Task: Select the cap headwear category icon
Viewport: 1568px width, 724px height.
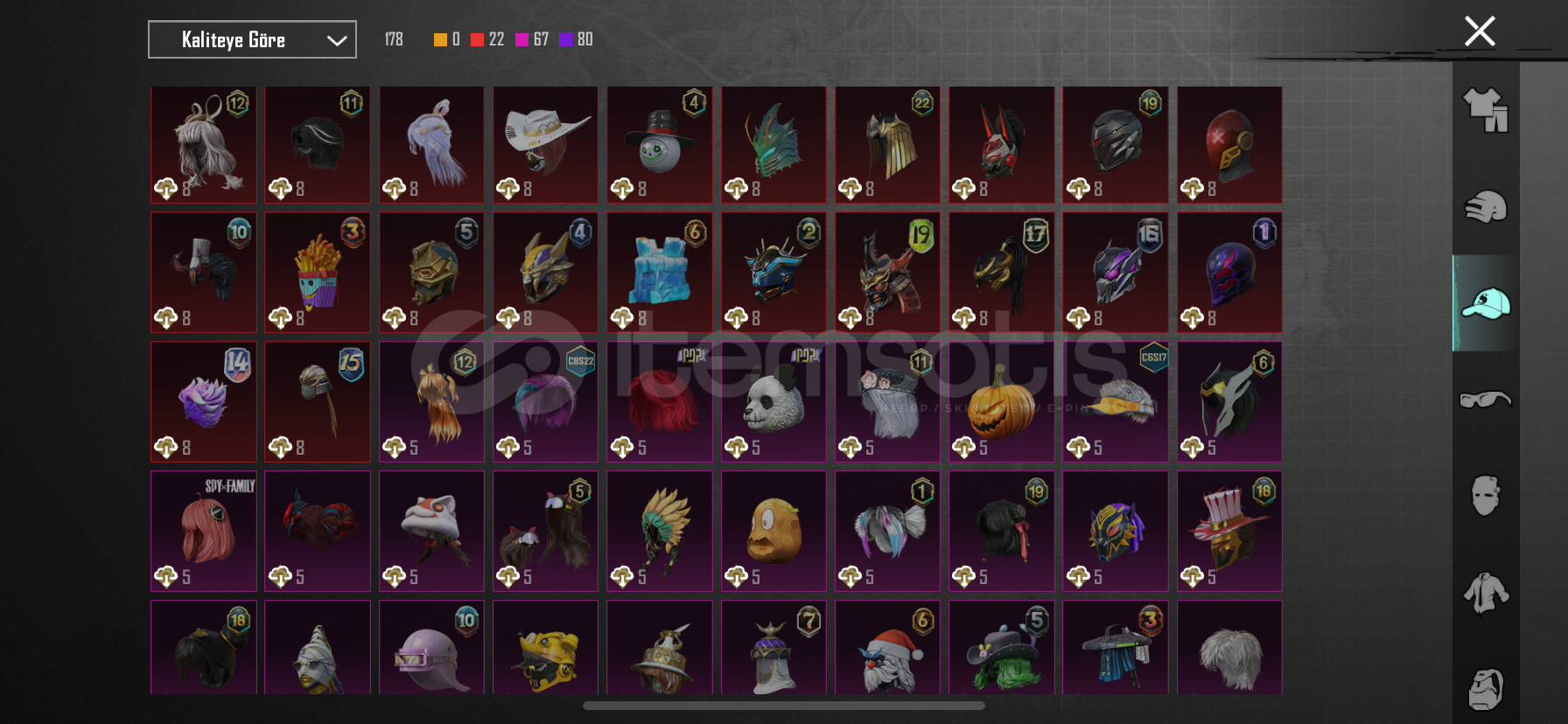Action: [1486, 303]
